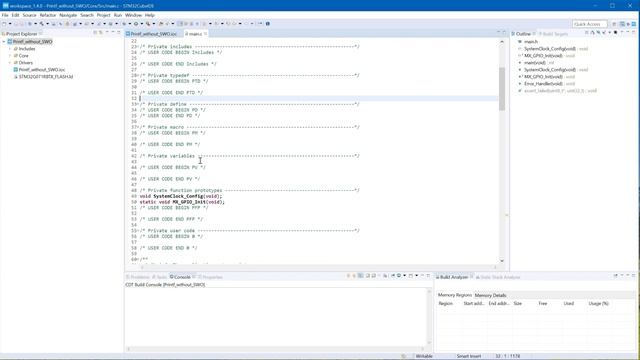Select STM32G071RBTX_FLASH.ld file in Project Explorer
The image size is (640, 360).
point(46,77)
